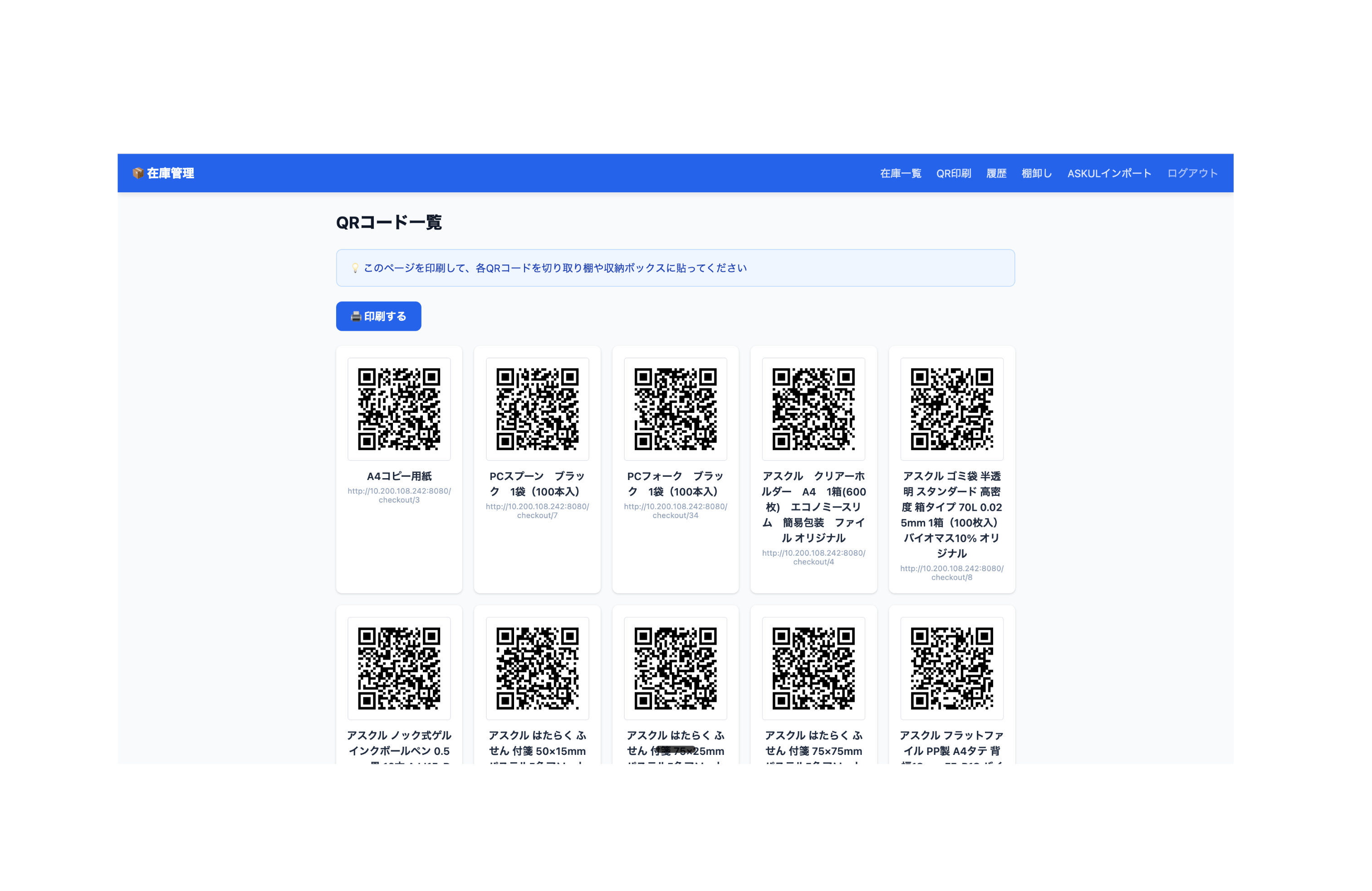Open the 履歴 history page
The height and width of the screenshot is (891, 1372).
click(996, 173)
